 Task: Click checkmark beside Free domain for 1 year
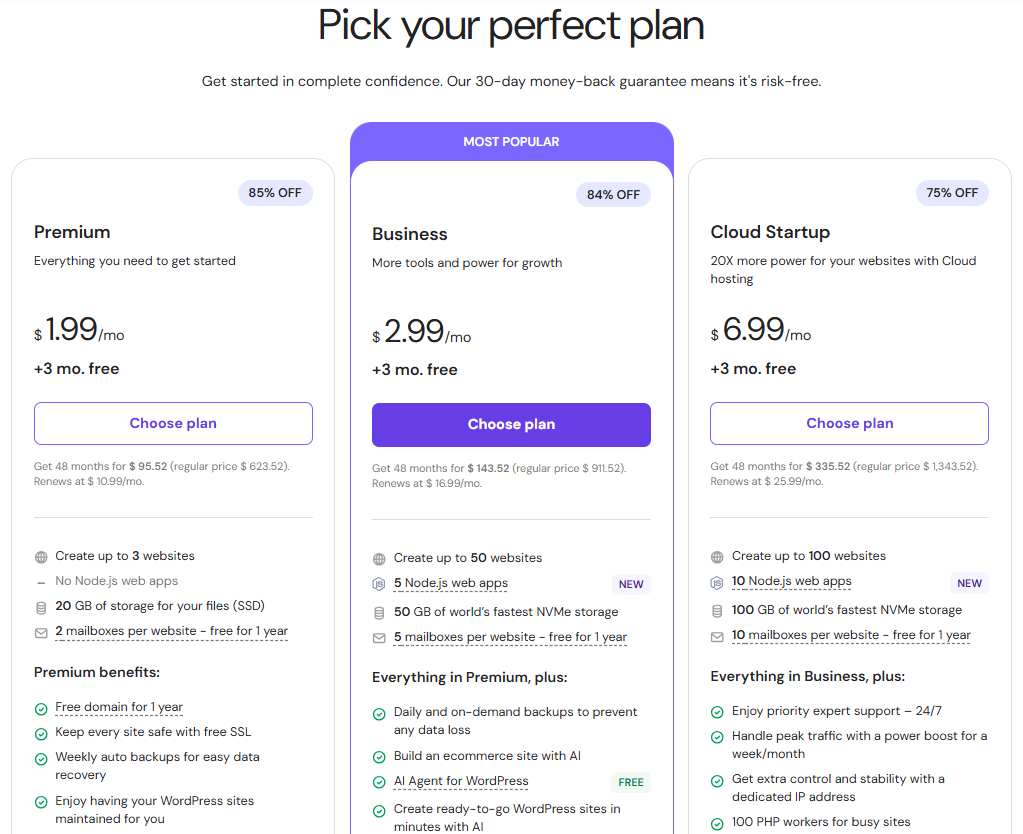(x=41, y=709)
